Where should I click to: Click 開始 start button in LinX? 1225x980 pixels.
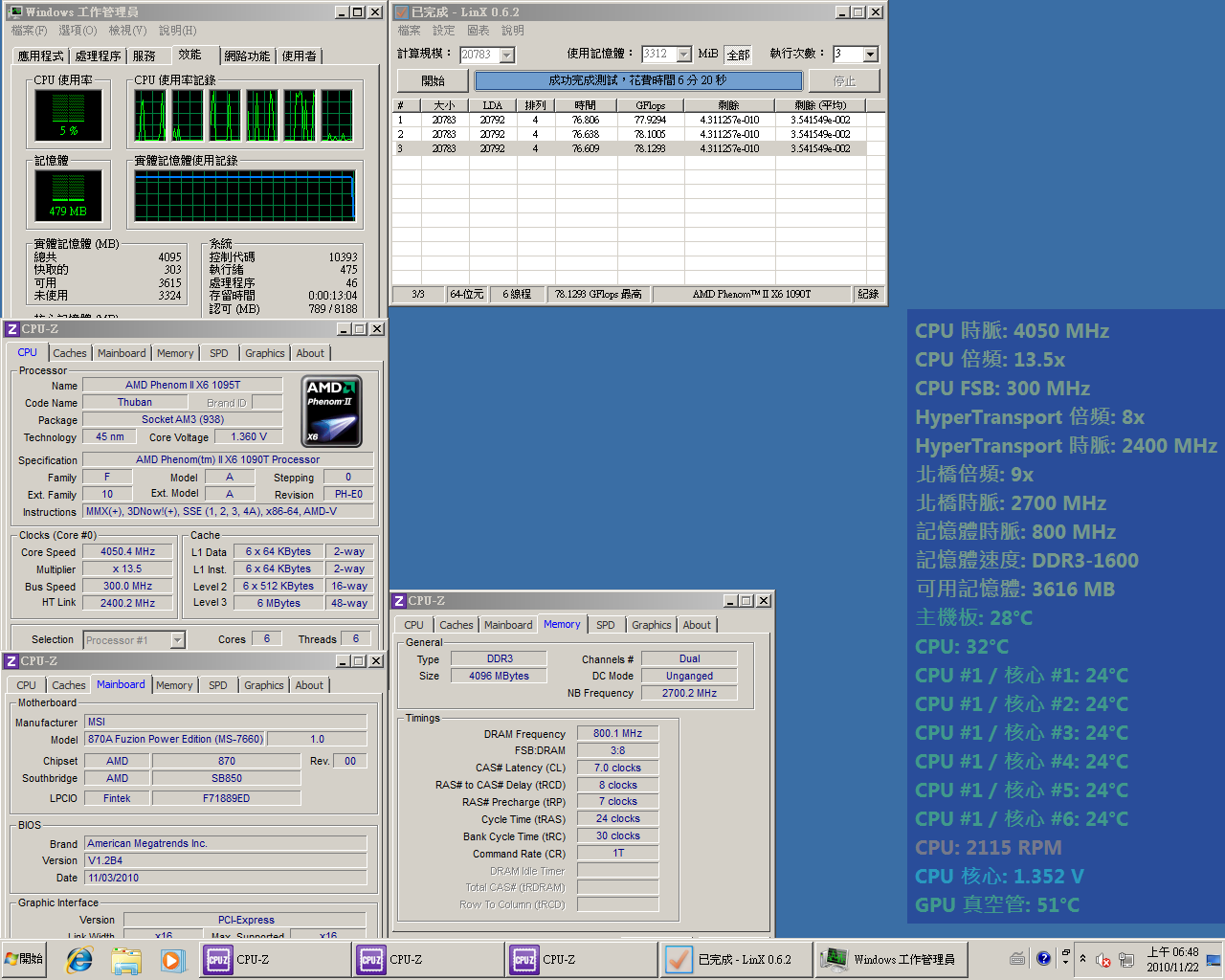click(433, 80)
